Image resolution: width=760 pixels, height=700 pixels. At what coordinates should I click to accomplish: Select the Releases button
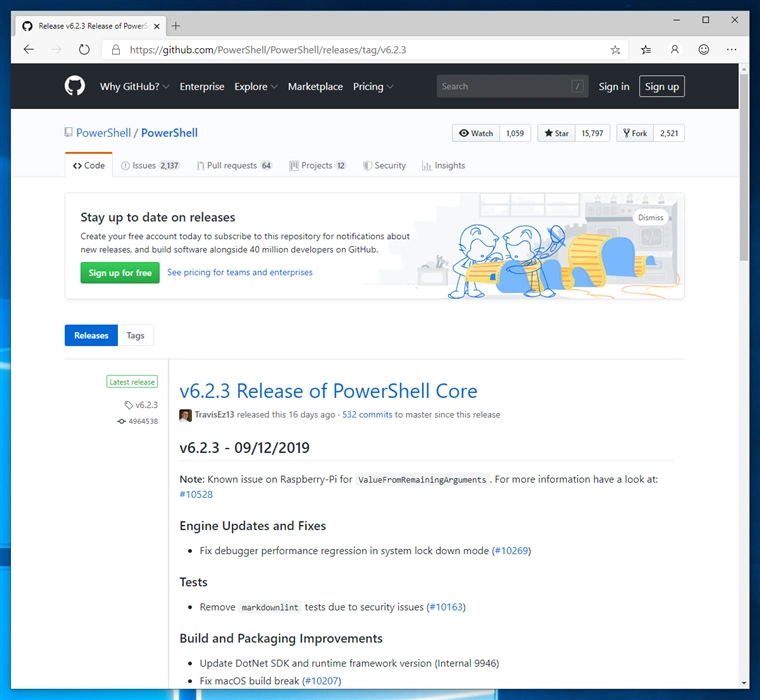[x=91, y=335]
